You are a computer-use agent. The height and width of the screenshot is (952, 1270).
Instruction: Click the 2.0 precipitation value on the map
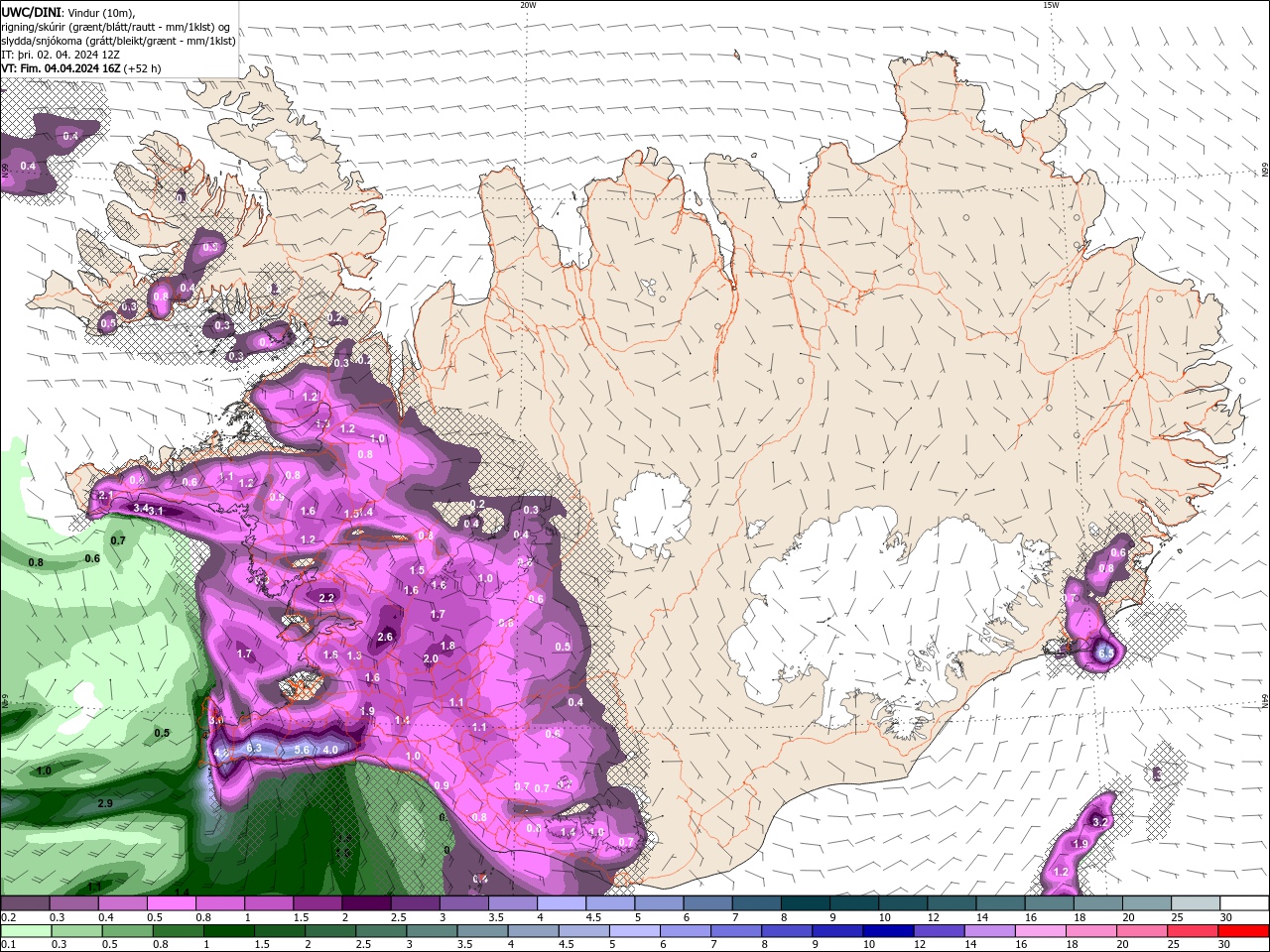431,658
